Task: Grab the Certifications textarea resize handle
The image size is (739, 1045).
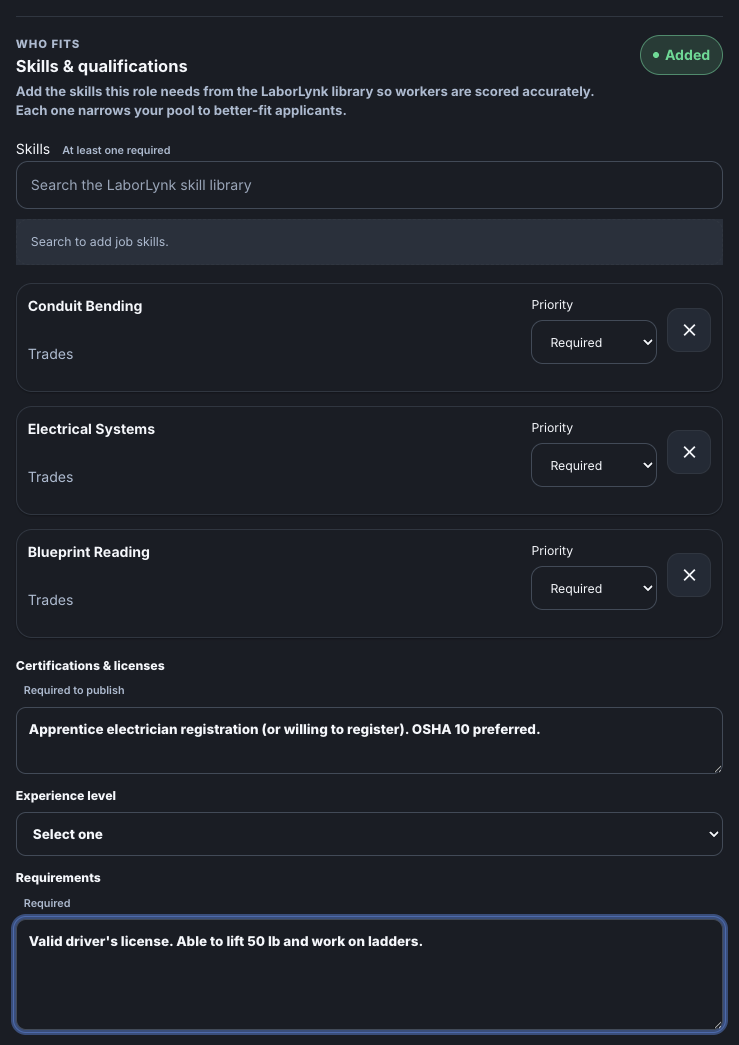Action: pos(717,768)
